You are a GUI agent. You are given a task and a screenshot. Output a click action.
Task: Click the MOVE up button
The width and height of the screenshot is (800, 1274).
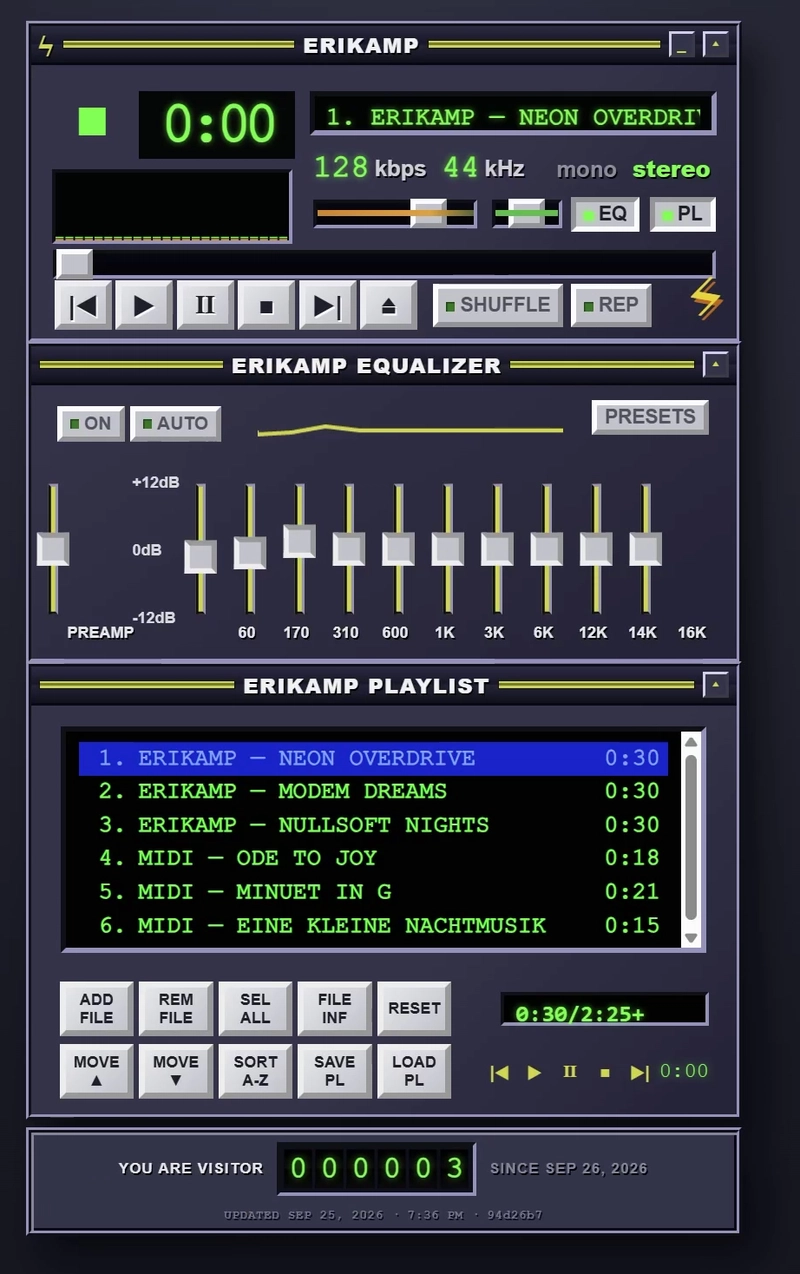coord(96,1071)
